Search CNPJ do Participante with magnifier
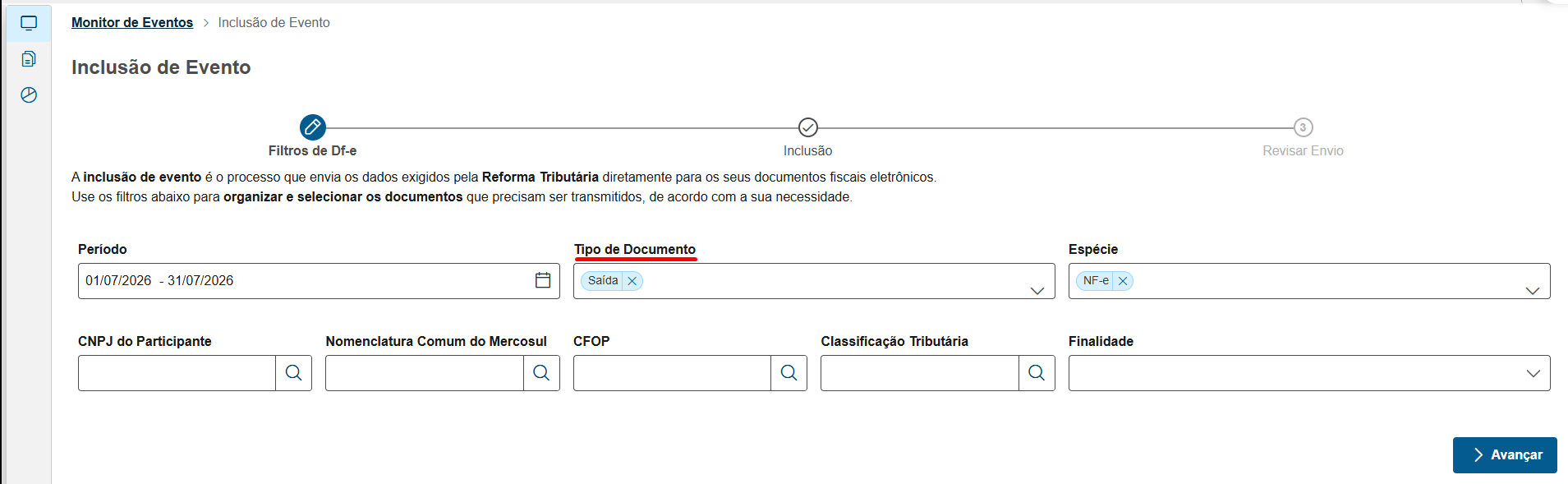 tap(293, 373)
